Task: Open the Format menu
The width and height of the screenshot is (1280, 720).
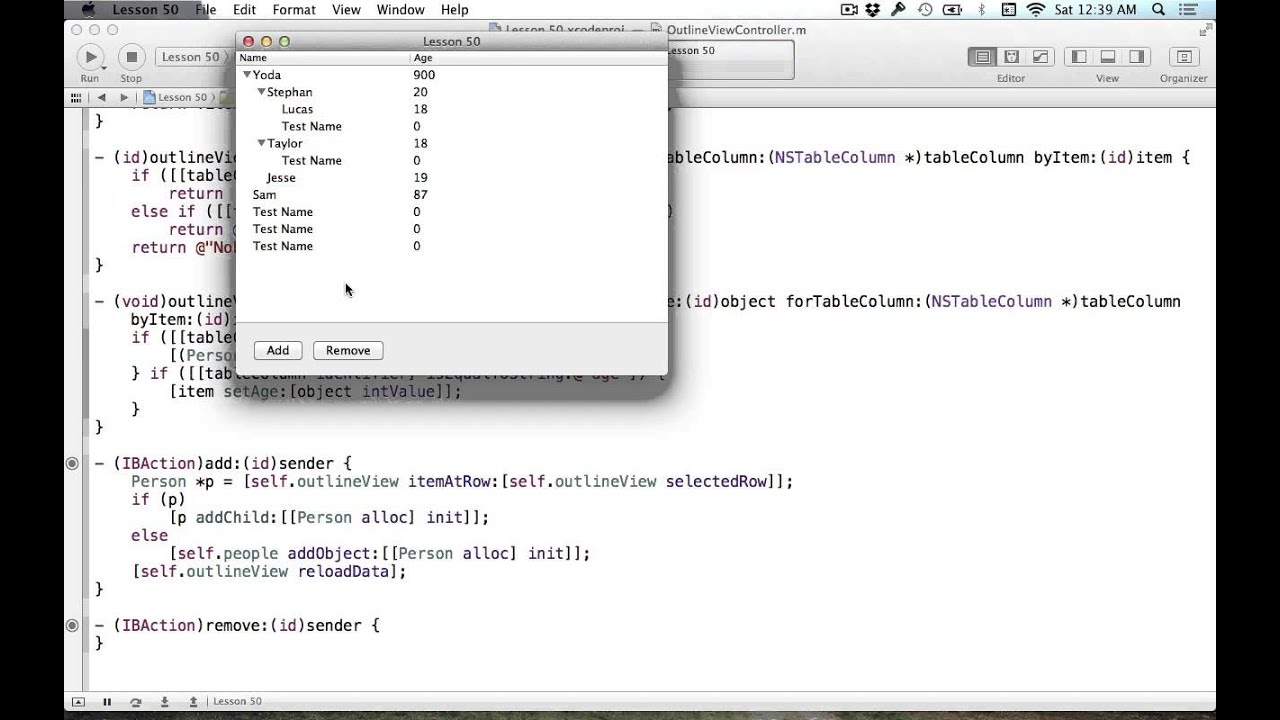Action: pos(294,10)
